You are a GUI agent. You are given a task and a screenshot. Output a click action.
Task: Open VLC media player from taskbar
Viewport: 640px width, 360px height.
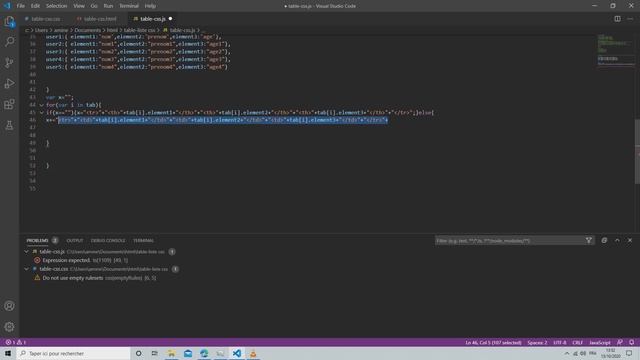(253, 353)
